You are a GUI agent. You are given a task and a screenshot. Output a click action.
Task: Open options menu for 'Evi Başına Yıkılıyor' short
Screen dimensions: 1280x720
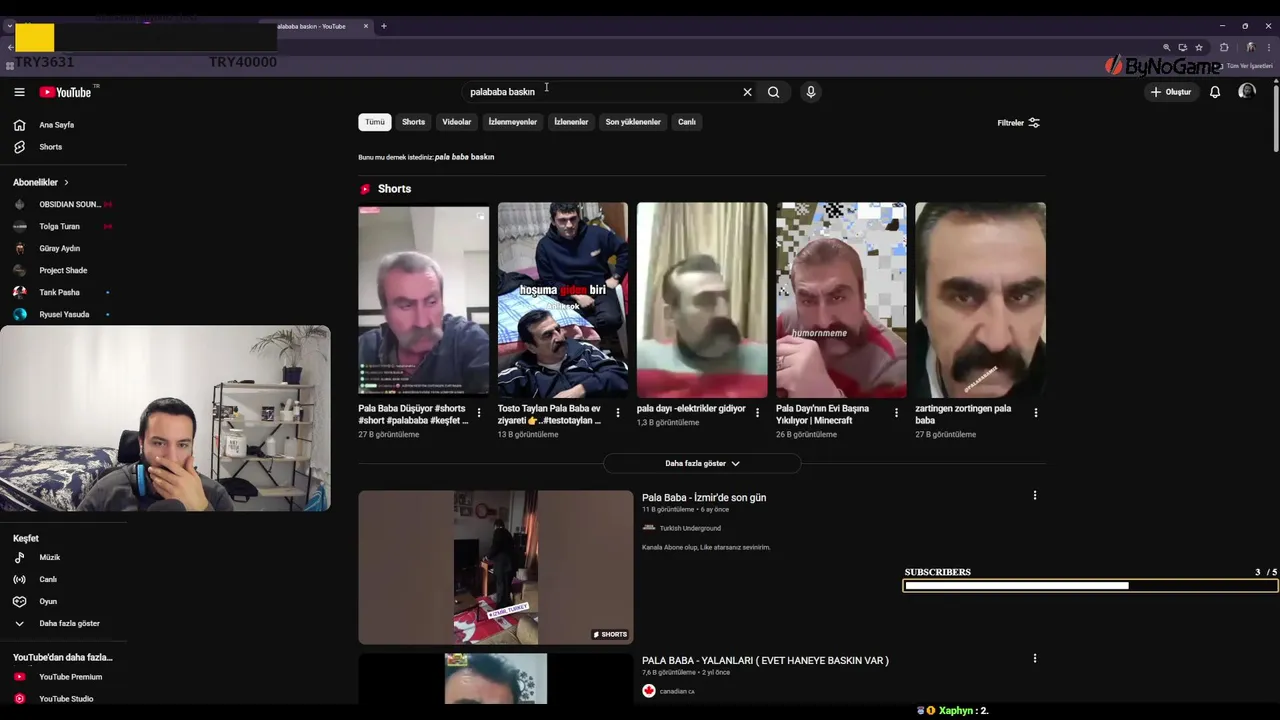pyautogui.click(x=896, y=413)
